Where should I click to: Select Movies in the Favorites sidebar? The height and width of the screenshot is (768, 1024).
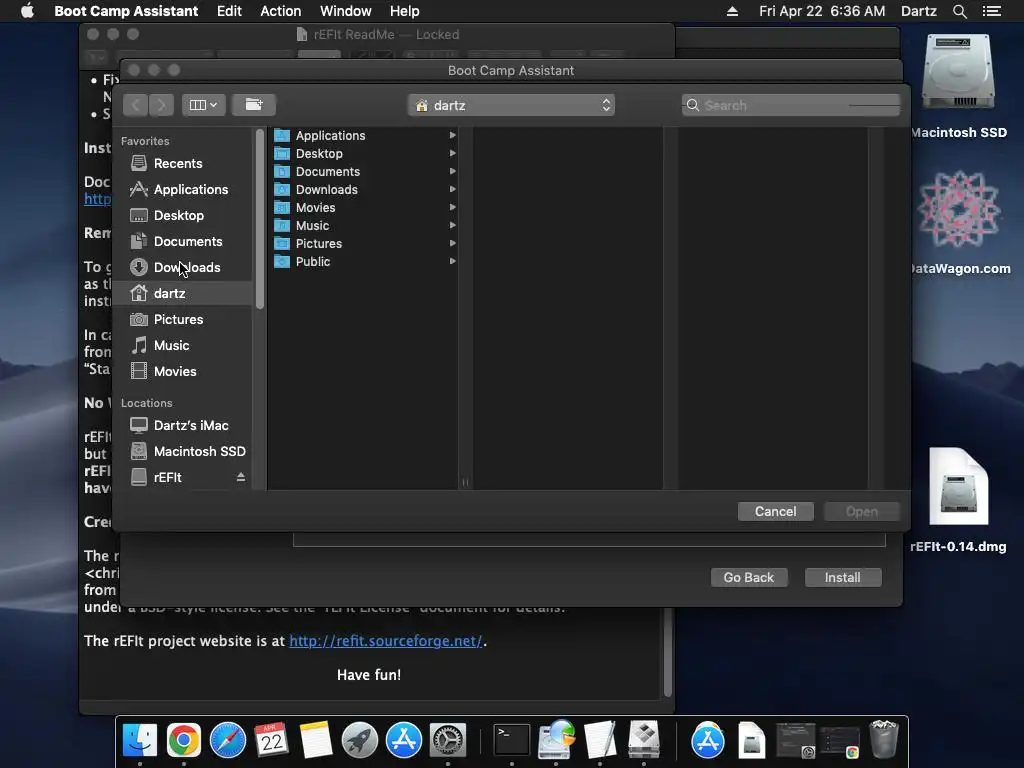[184, 371]
